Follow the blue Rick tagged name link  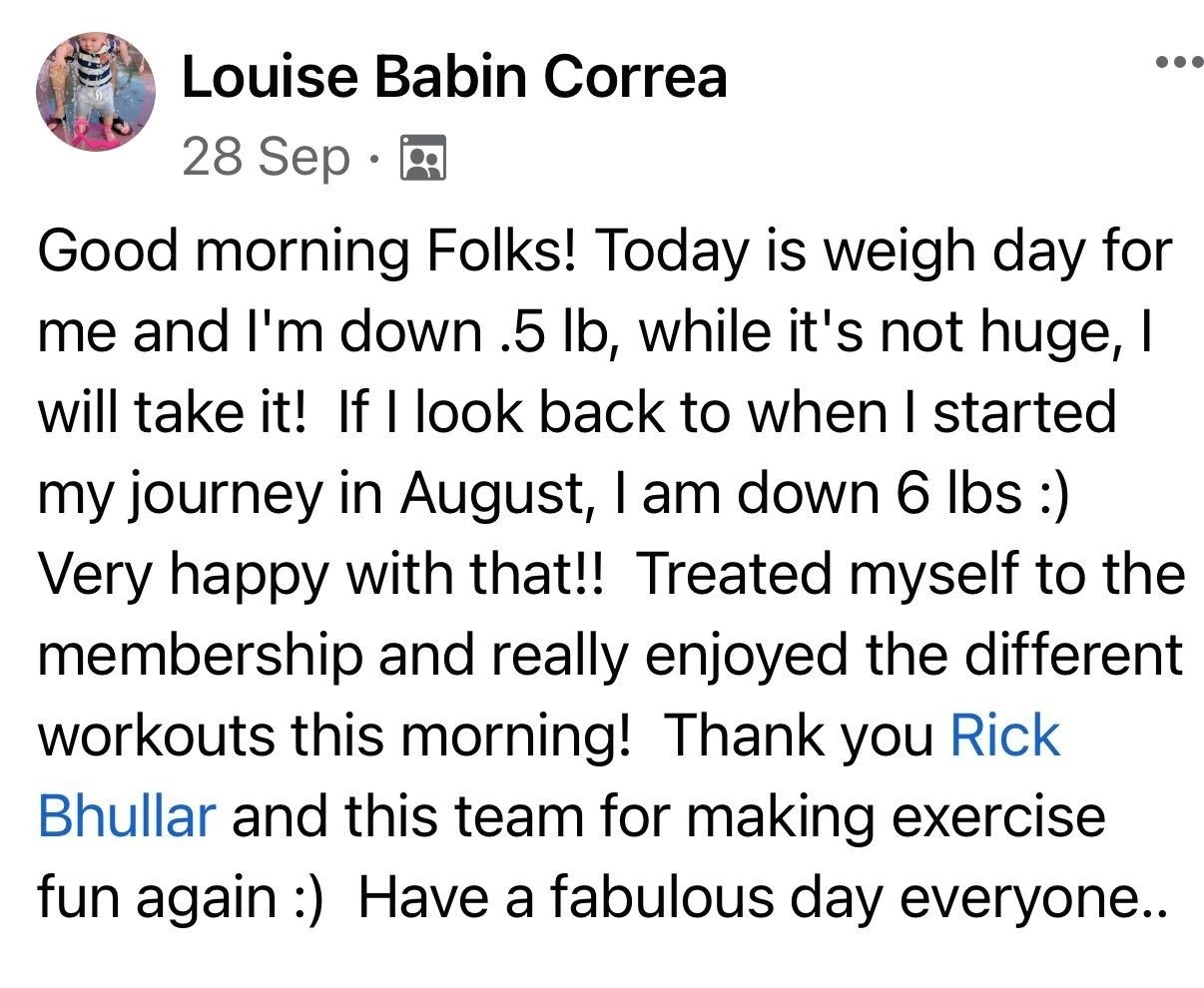pyautogui.click(x=1004, y=736)
